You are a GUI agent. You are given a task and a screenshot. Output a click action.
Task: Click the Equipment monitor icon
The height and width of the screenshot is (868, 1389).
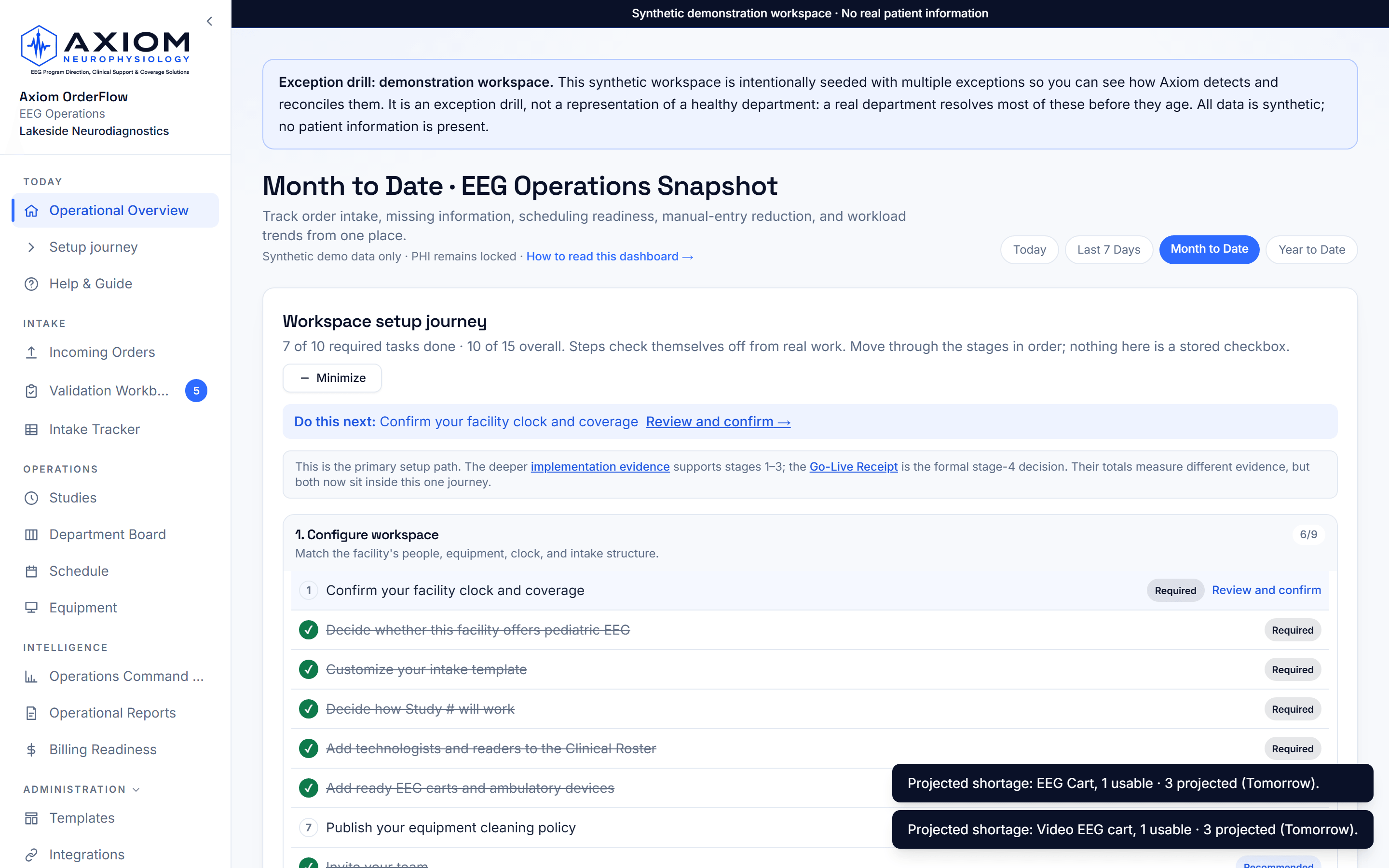pyautogui.click(x=31, y=608)
